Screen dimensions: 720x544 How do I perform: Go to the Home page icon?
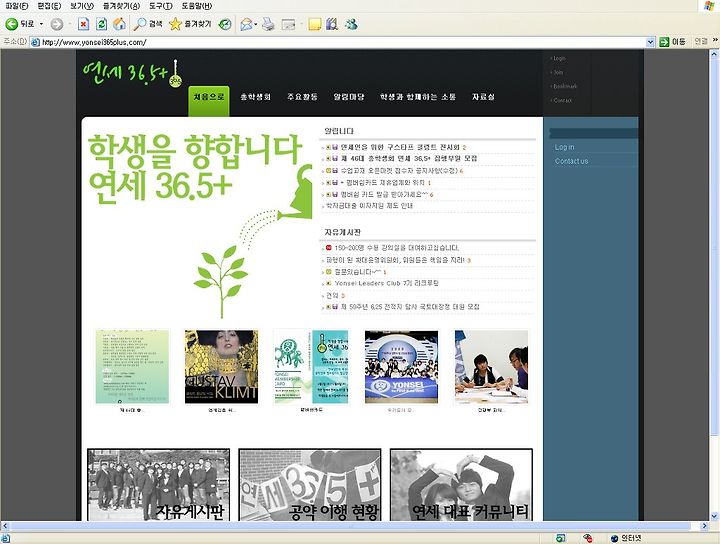point(119,24)
